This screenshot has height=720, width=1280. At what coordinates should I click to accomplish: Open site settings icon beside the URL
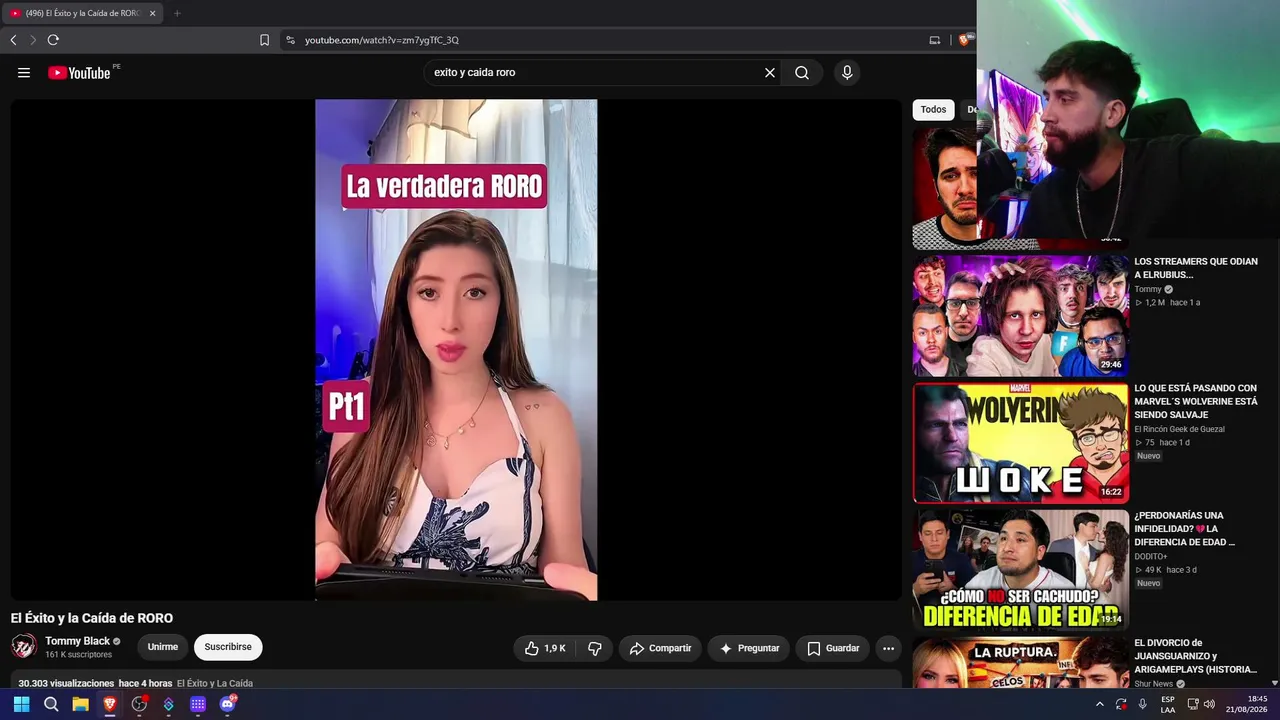tap(290, 40)
